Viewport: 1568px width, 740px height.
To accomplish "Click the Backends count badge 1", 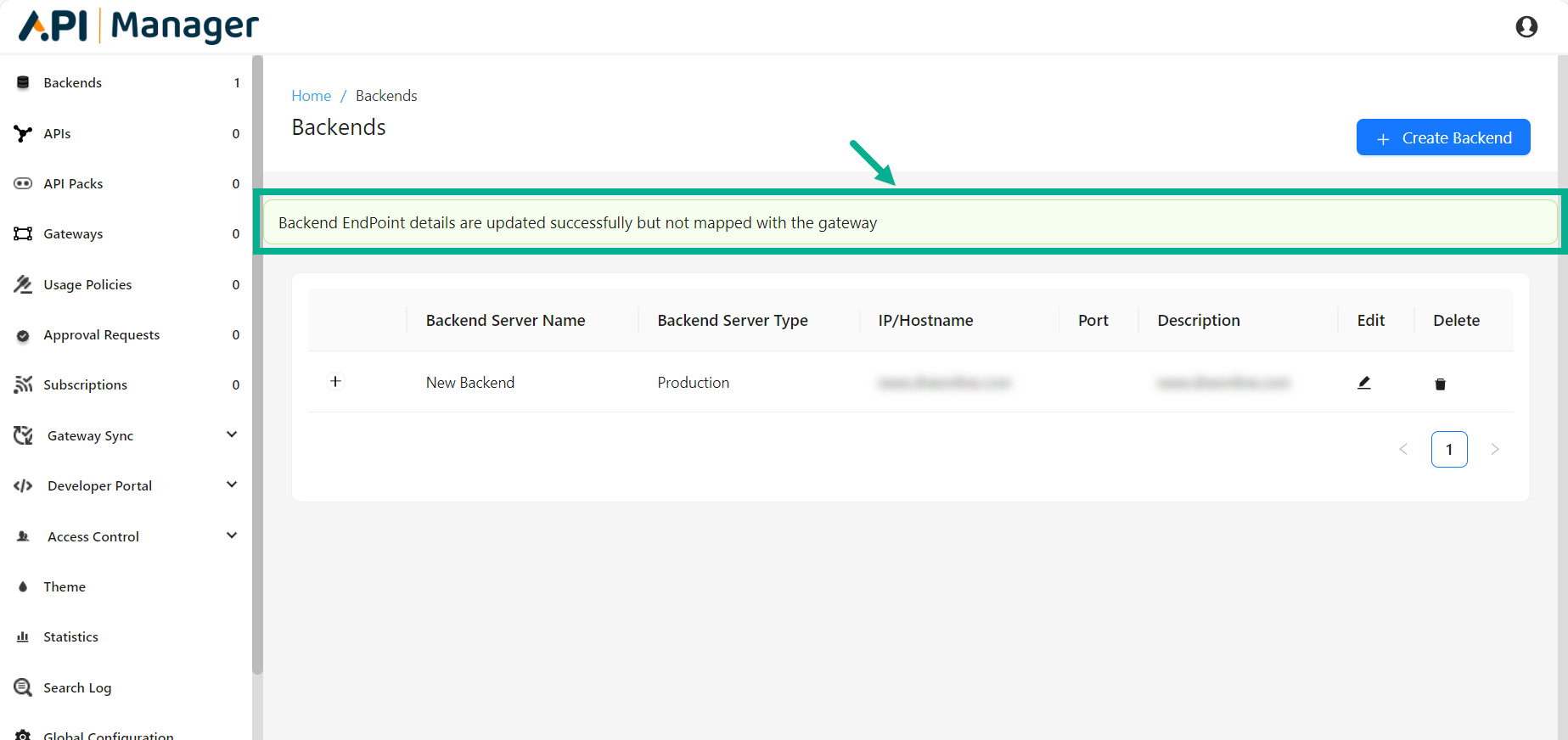I will coord(237,82).
